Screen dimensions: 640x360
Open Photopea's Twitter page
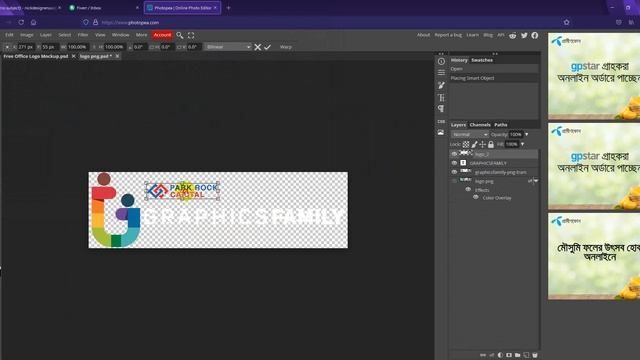(524, 36)
